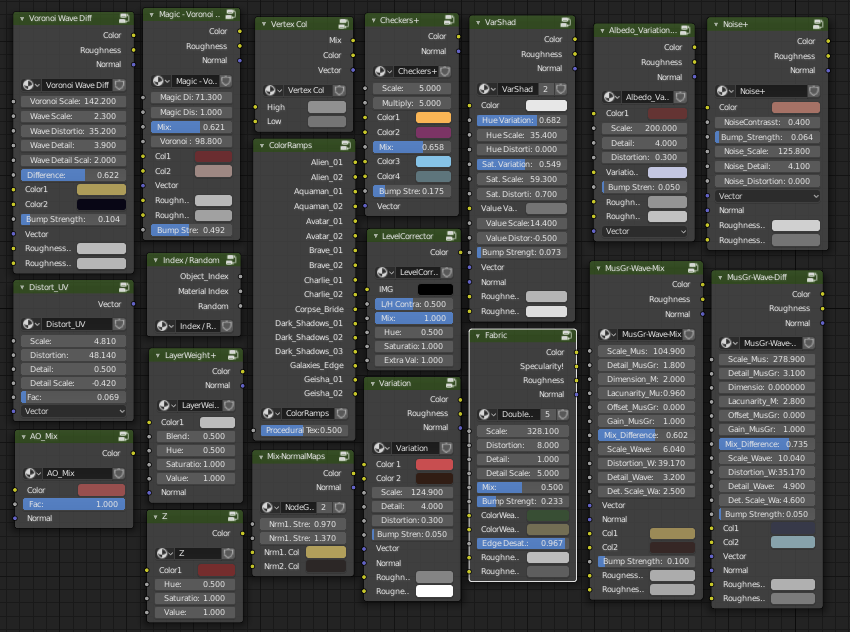Click the node group icon on MusGr-Wave-Diff header
The height and width of the screenshot is (632, 850).
click(x=812, y=277)
